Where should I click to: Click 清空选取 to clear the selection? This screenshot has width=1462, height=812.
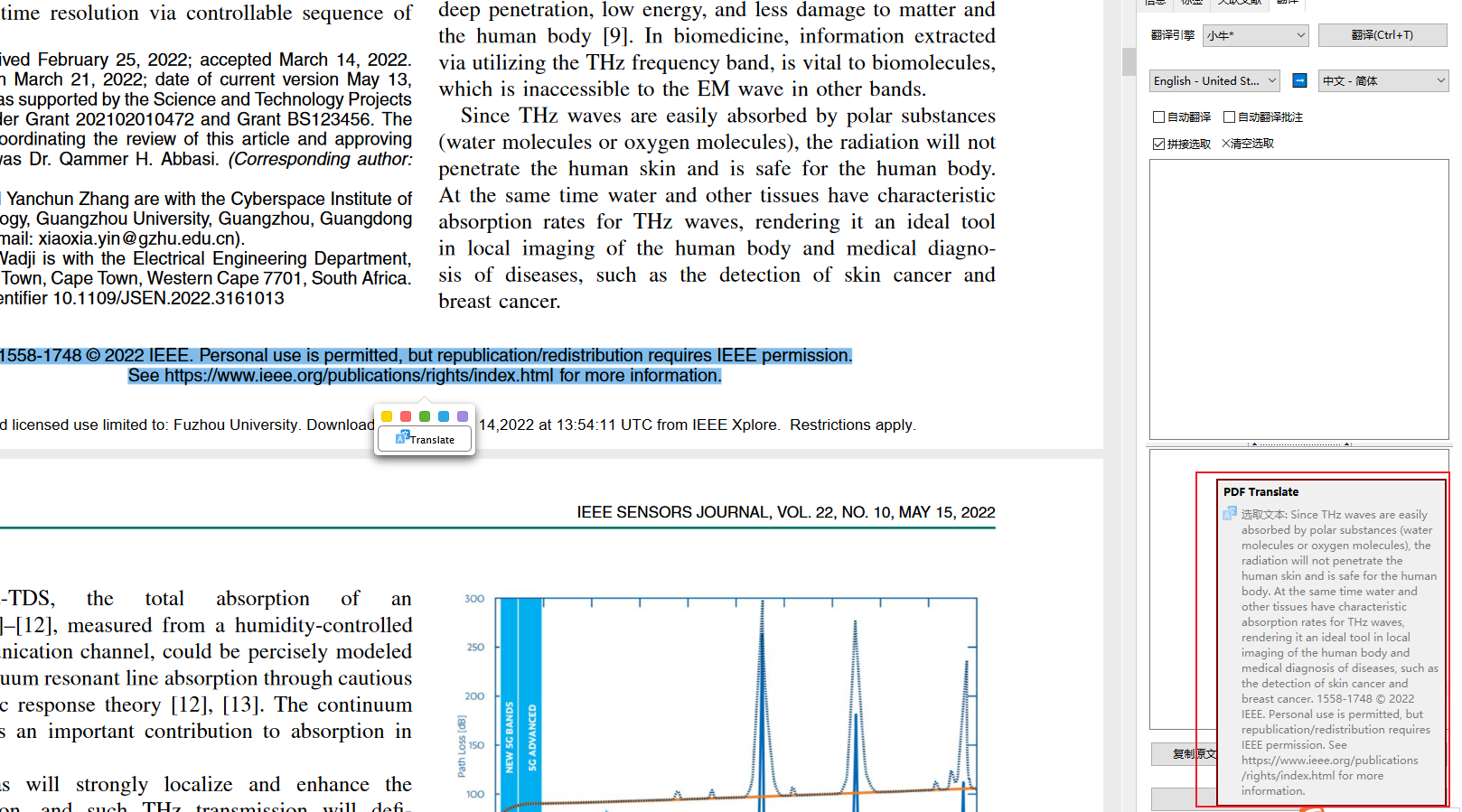coord(1248,144)
